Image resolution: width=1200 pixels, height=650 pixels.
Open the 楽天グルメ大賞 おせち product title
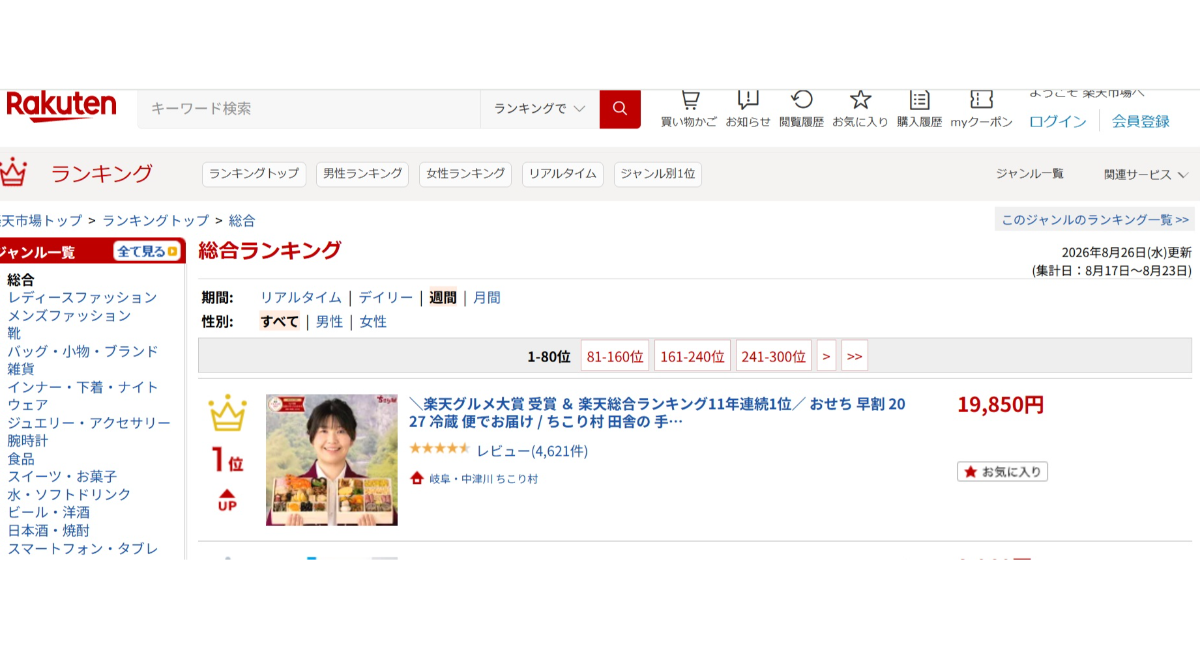coord(658,413)
